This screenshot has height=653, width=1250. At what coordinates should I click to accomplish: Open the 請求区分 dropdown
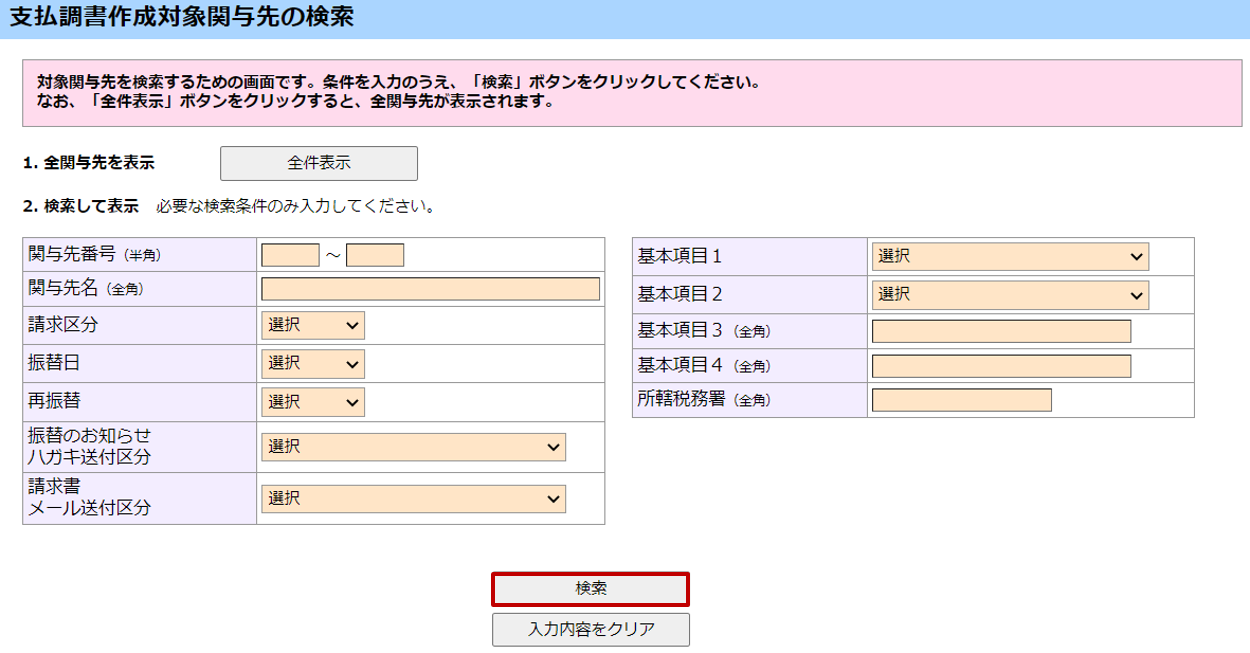(x=313, y=326)
